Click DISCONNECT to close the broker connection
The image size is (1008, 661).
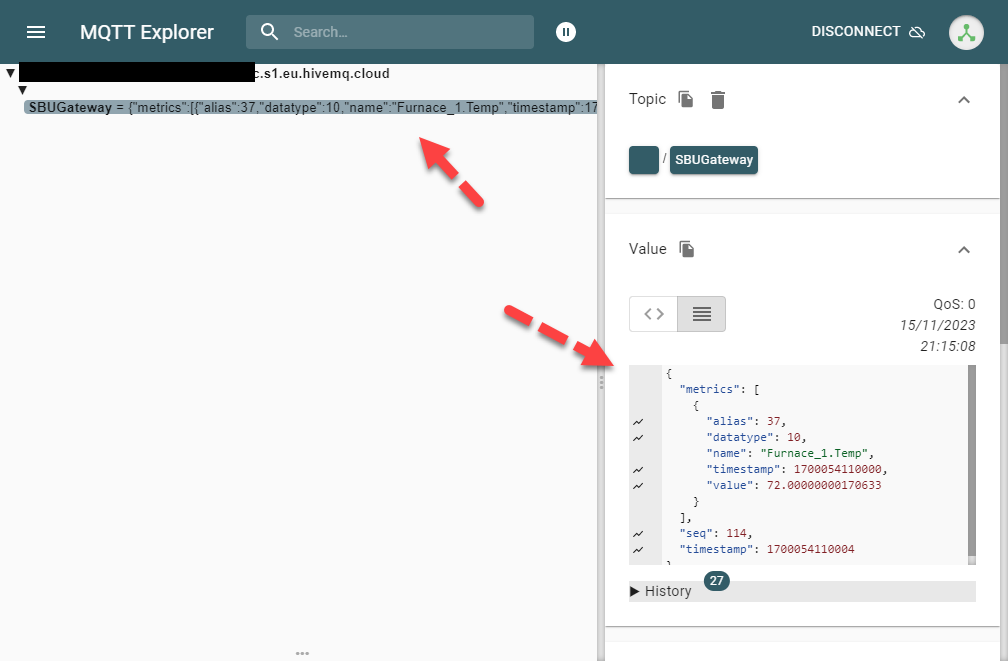[855, 31]
